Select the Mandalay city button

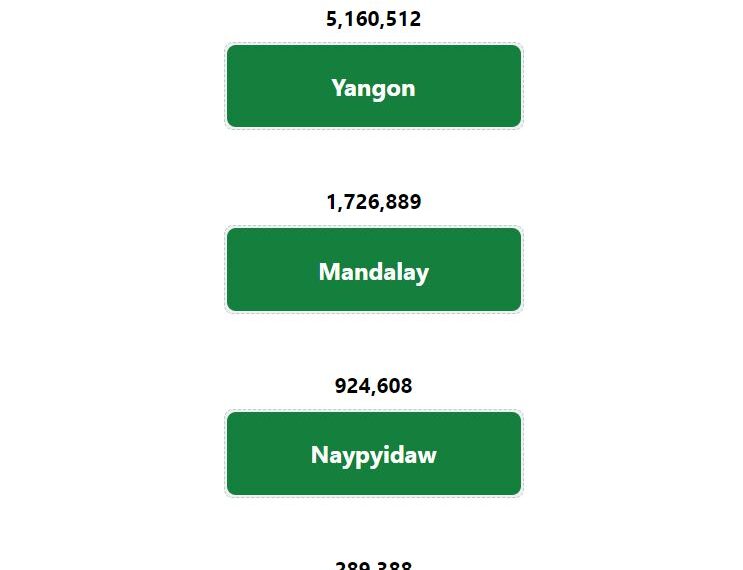point(374,270)
